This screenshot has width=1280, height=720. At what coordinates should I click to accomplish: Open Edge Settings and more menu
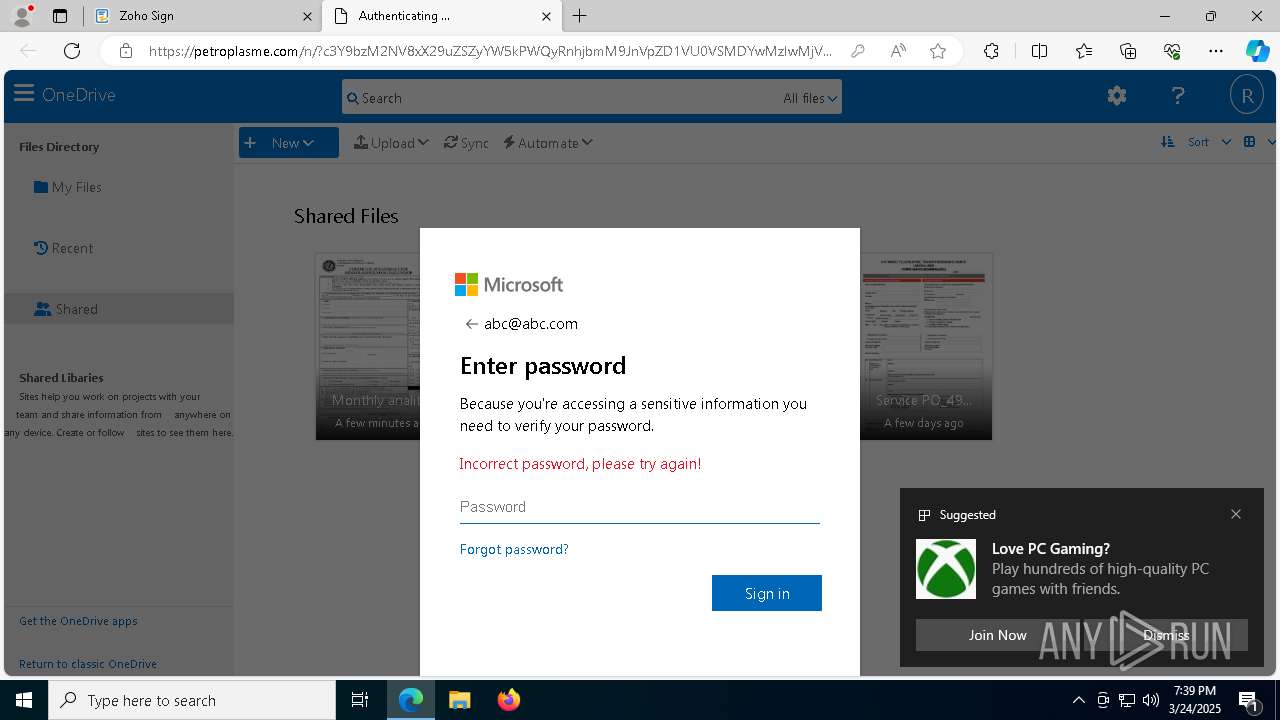click(1216, 51)
